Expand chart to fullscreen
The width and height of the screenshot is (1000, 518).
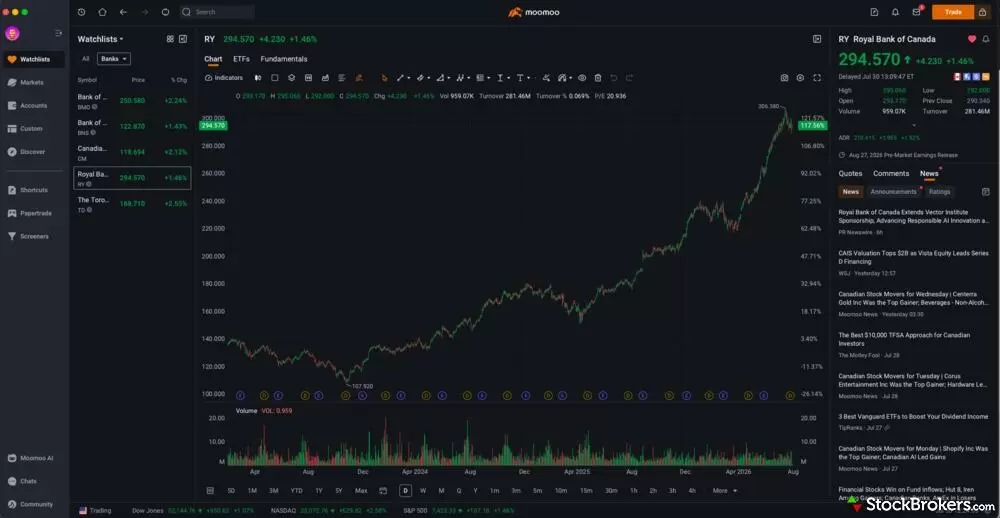click(817, 78)
